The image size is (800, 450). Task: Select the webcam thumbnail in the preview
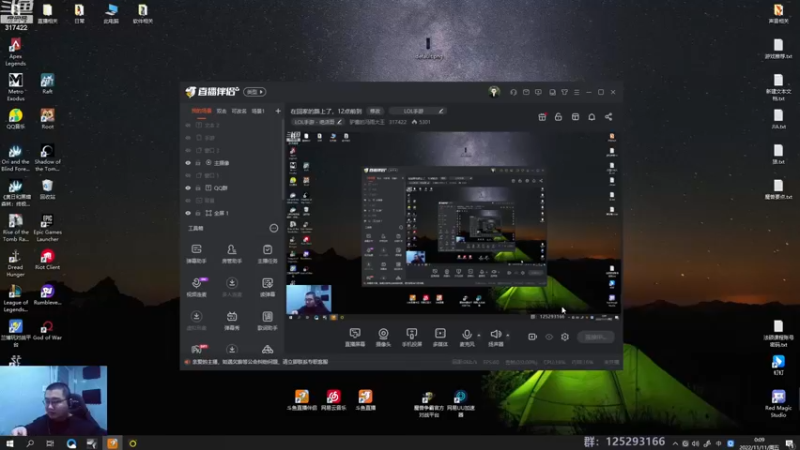click(309, 299)
